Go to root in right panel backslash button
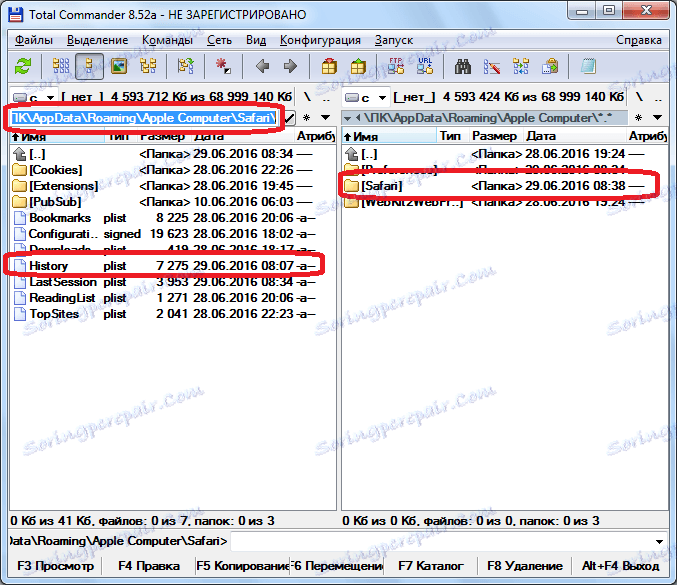Image resolution: width=677 pixels, height=585 pixels. (639, 97)
